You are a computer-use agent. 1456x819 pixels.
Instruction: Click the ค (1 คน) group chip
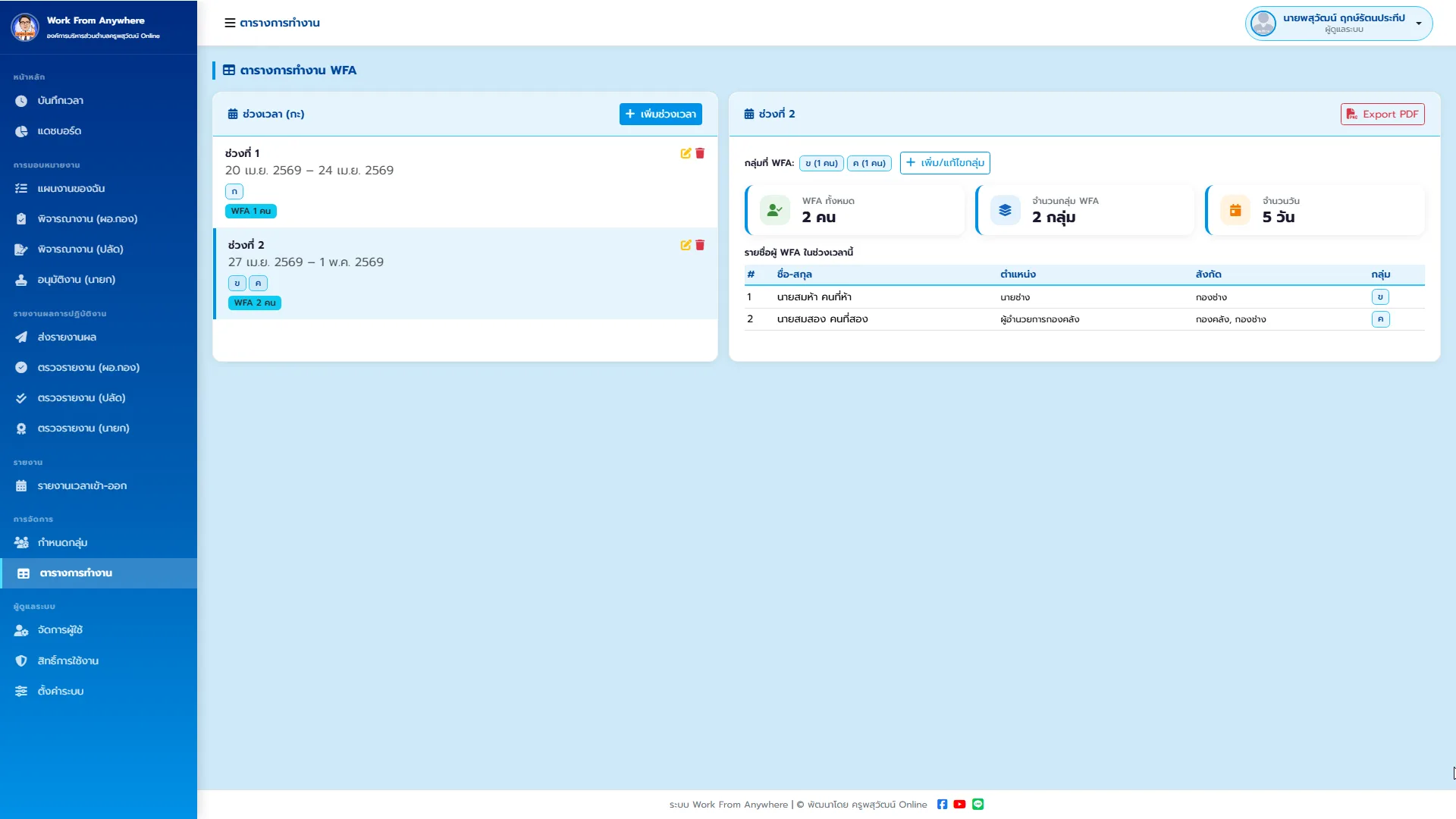[x=869, y=163]
